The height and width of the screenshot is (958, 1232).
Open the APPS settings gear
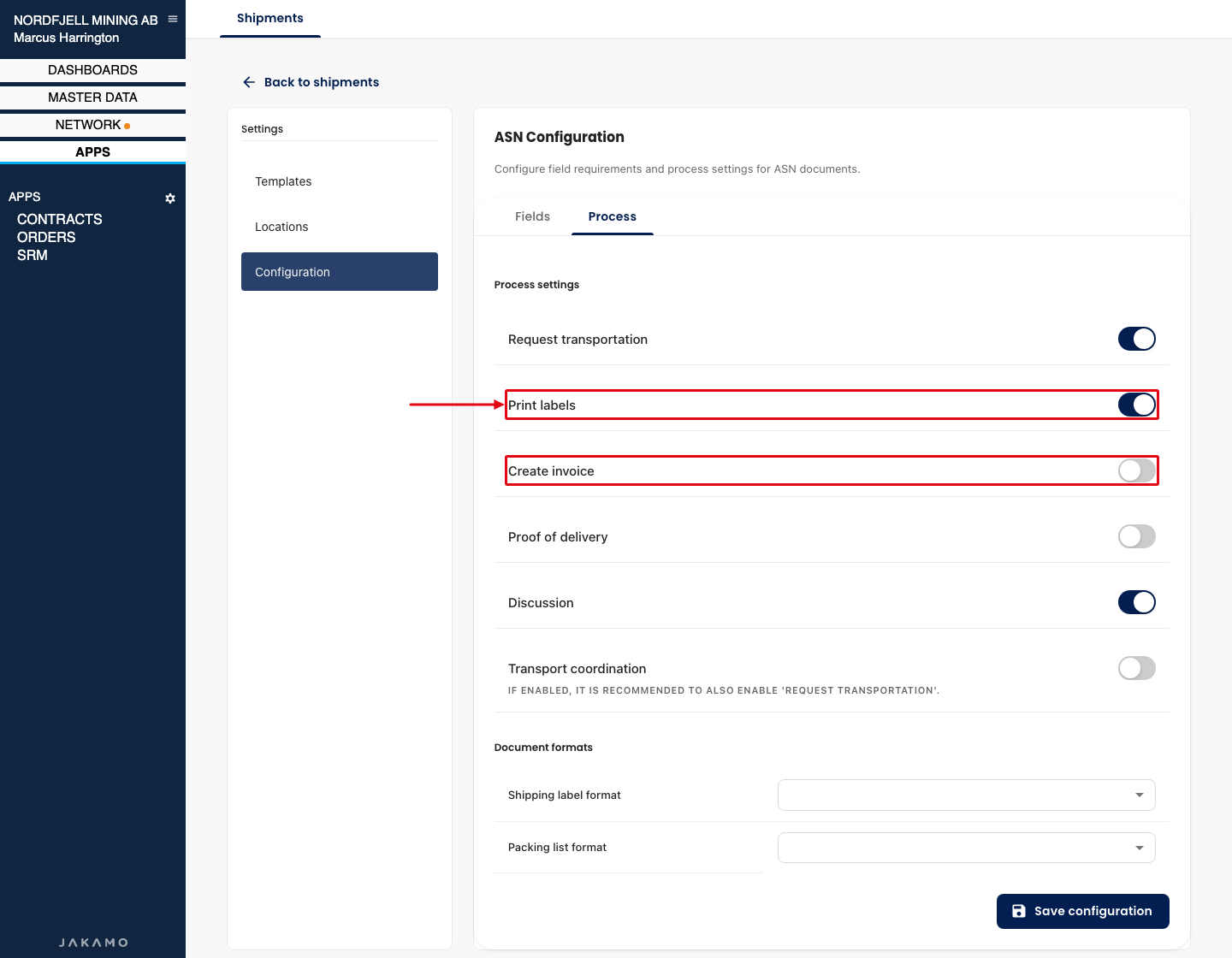[x=170, y=198]
